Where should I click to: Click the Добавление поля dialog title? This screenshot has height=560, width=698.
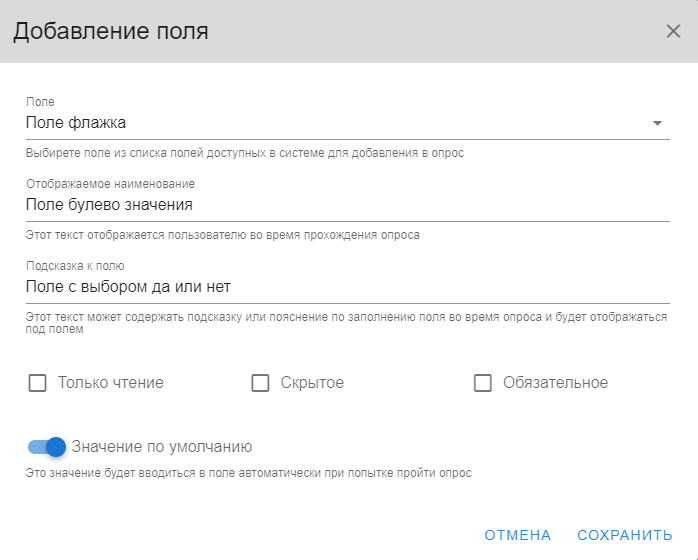click(111, 31)
